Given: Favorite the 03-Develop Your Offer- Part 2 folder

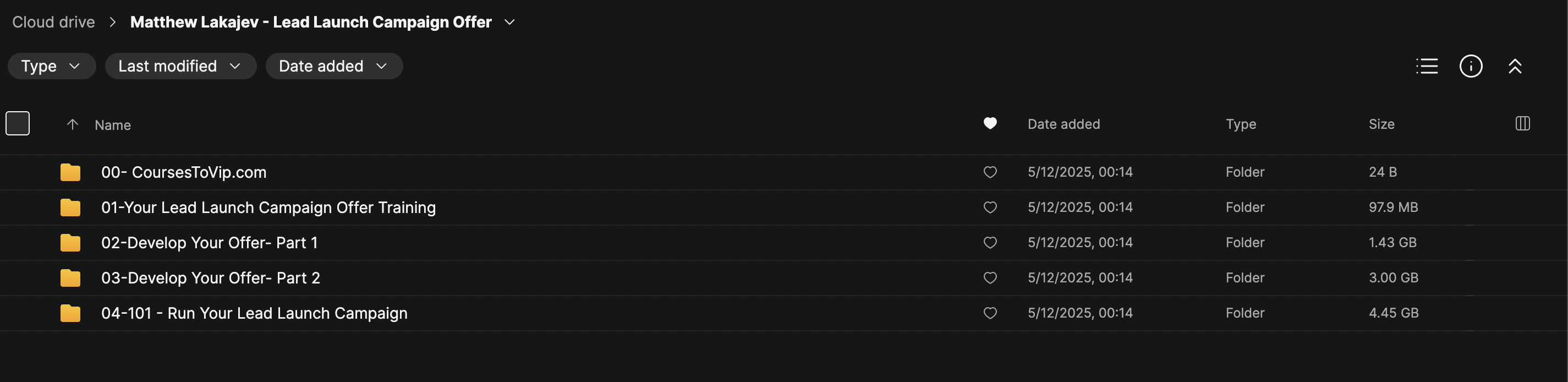Looking at the screenshot, I should tap(990, 278).
